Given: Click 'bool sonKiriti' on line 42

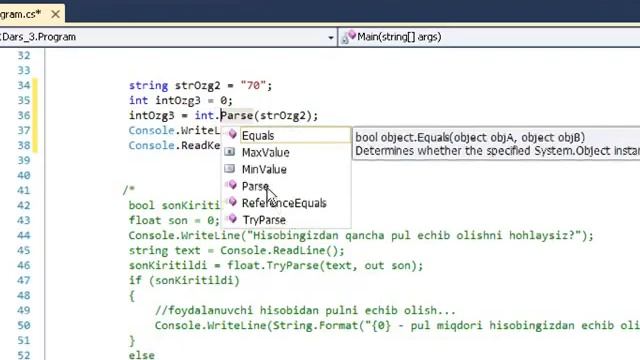Looking at the screenshot, I should 174,205.
